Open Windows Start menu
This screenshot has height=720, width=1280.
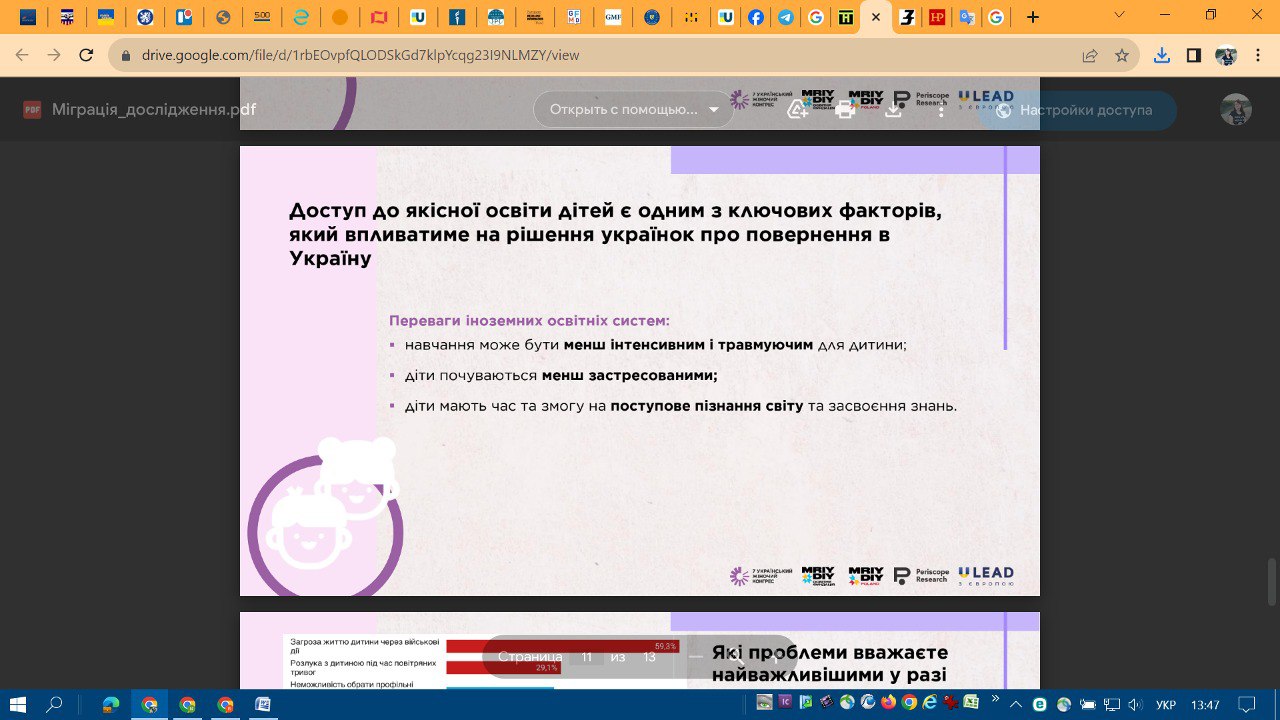point(18,704)
